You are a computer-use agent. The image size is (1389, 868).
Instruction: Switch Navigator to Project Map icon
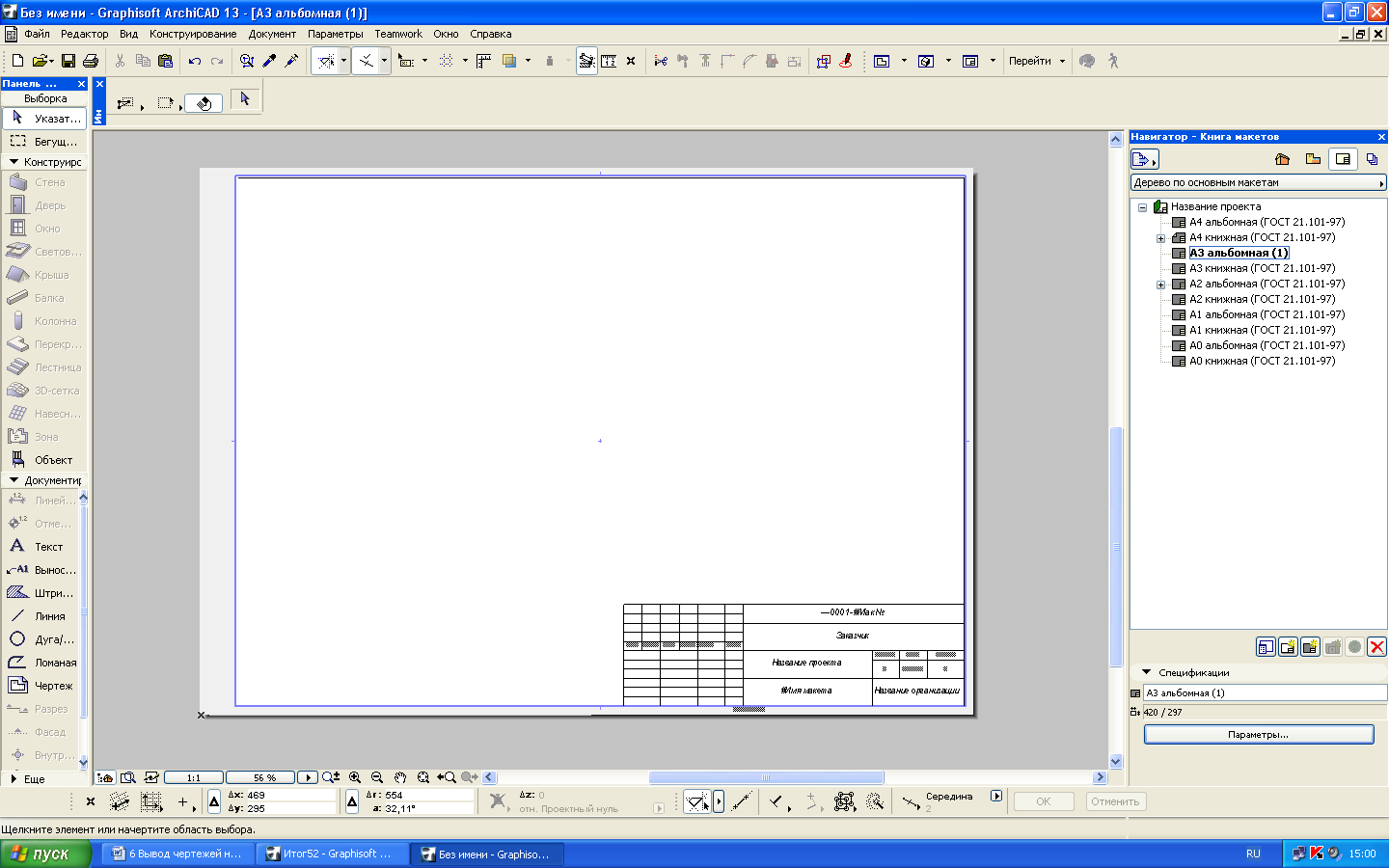point(1282,159)
